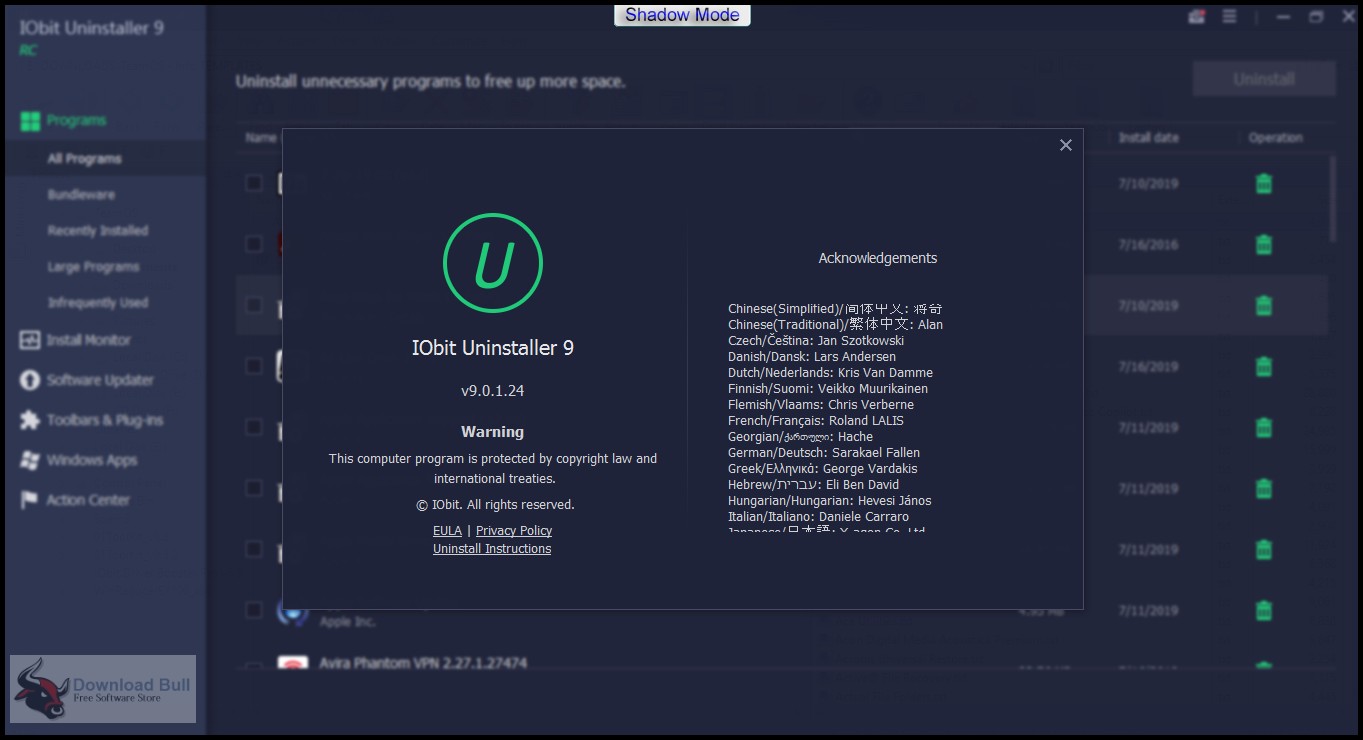Open the EULA link
This screenshot has width=1363, height=740.
(x=447, y=531)
